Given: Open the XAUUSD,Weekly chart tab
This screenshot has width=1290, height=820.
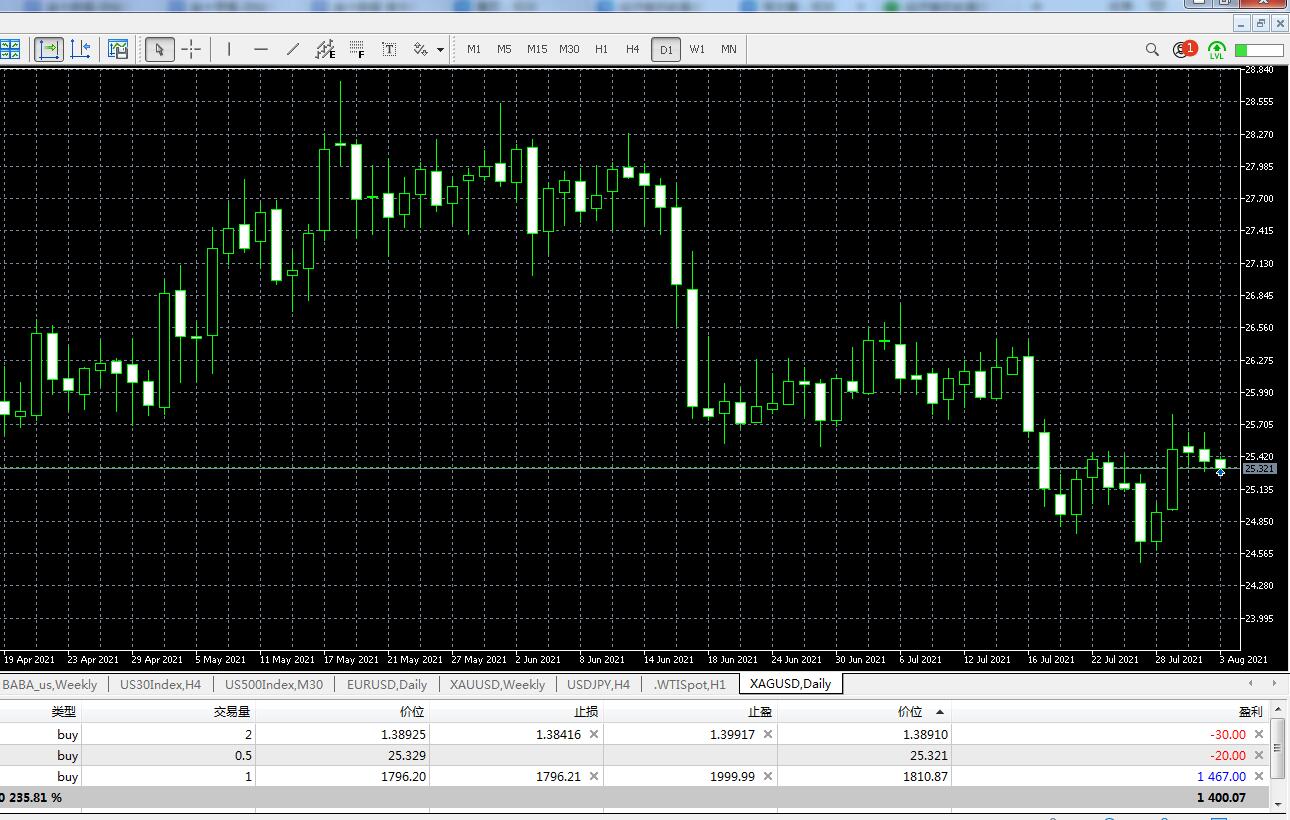Looking at the screenshot, I should (x=497, y=684).
